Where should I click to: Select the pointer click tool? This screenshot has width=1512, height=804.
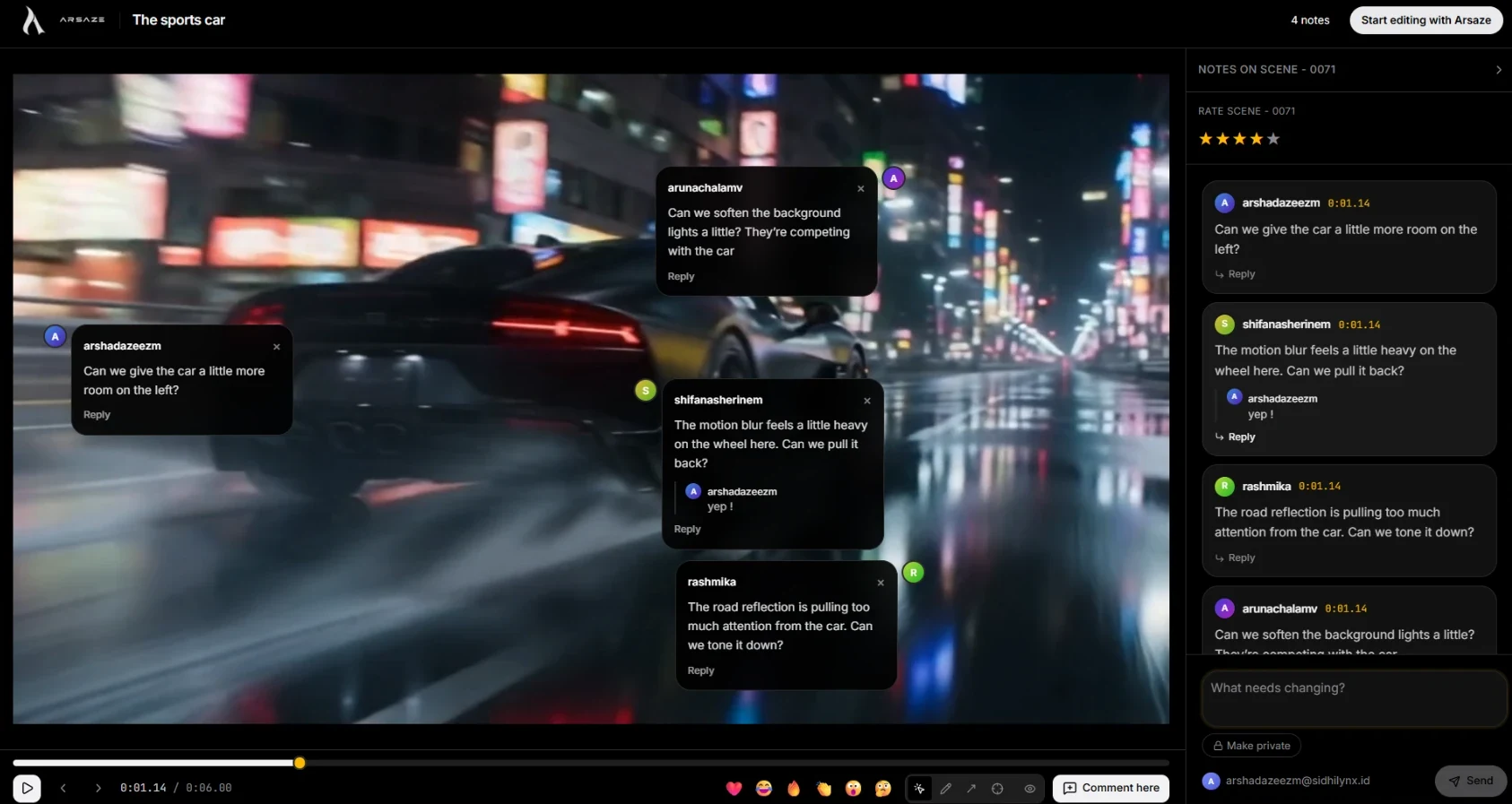pos(919,789)
